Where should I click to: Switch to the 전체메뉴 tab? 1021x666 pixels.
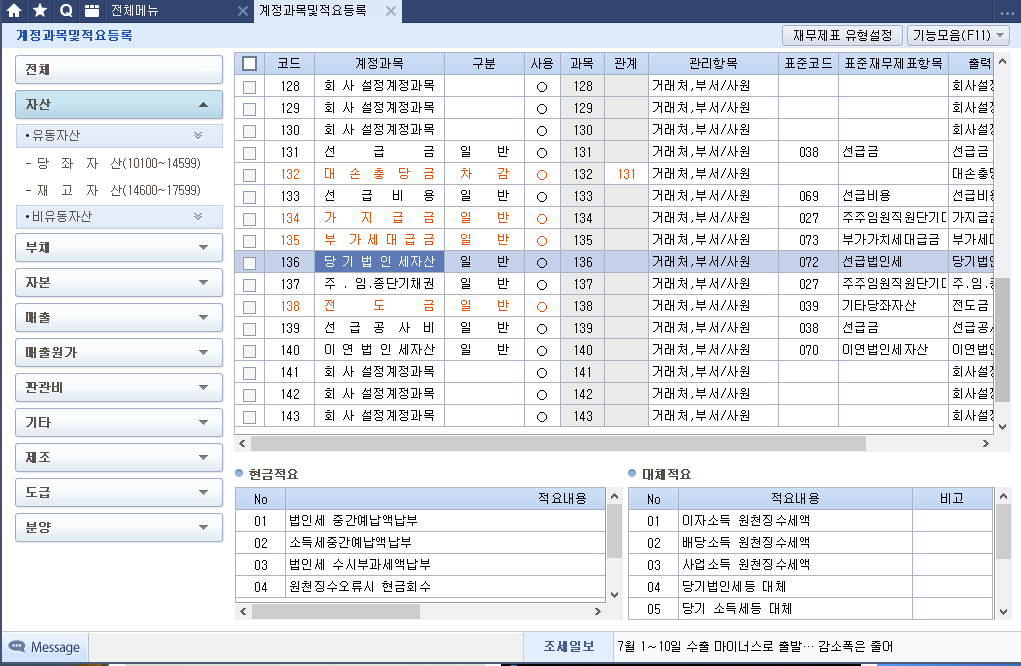click(134, 11)
